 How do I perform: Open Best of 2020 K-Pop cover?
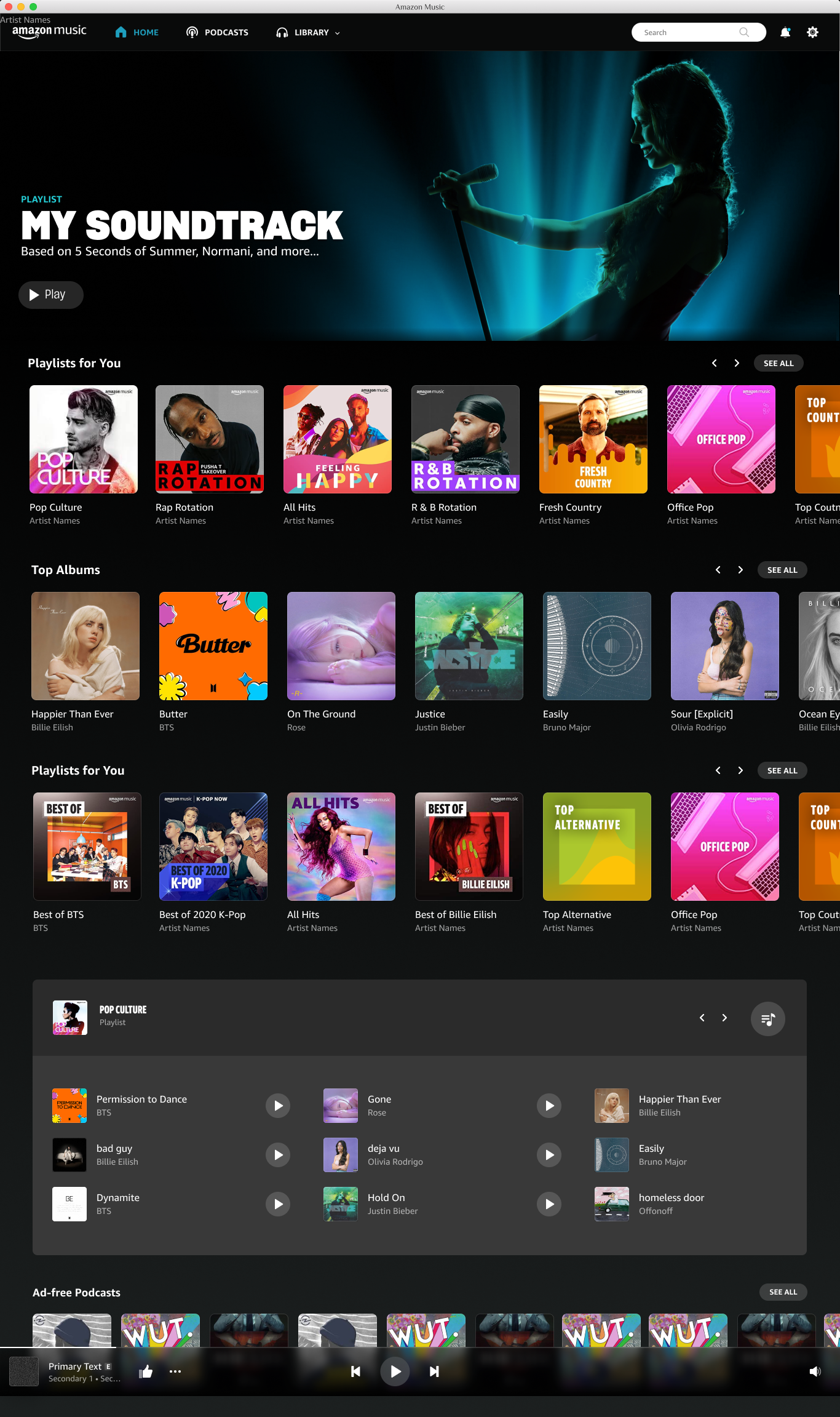[213, 847]
